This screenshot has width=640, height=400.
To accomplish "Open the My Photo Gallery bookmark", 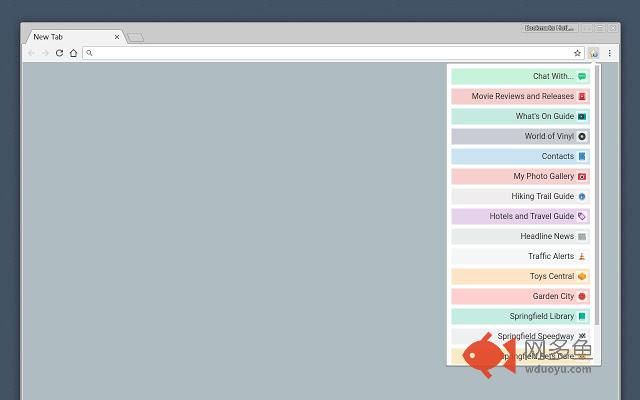I will pos(520,176).
